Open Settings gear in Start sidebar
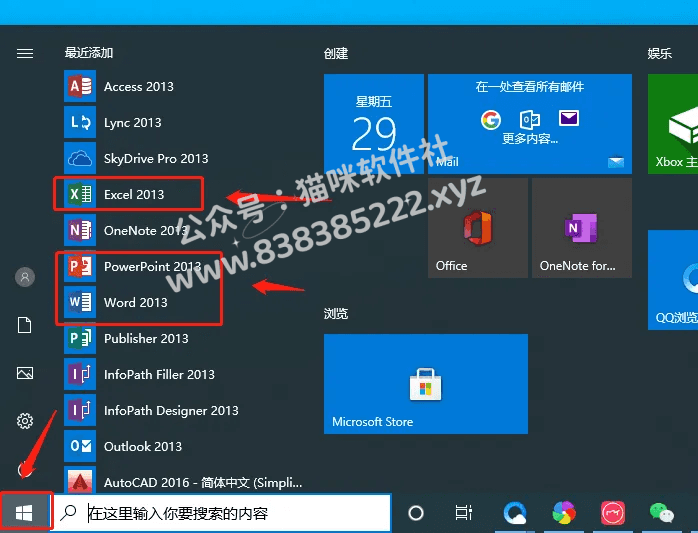Image resolution: width=698 pixels, height=533 pixels. [25, 421]
